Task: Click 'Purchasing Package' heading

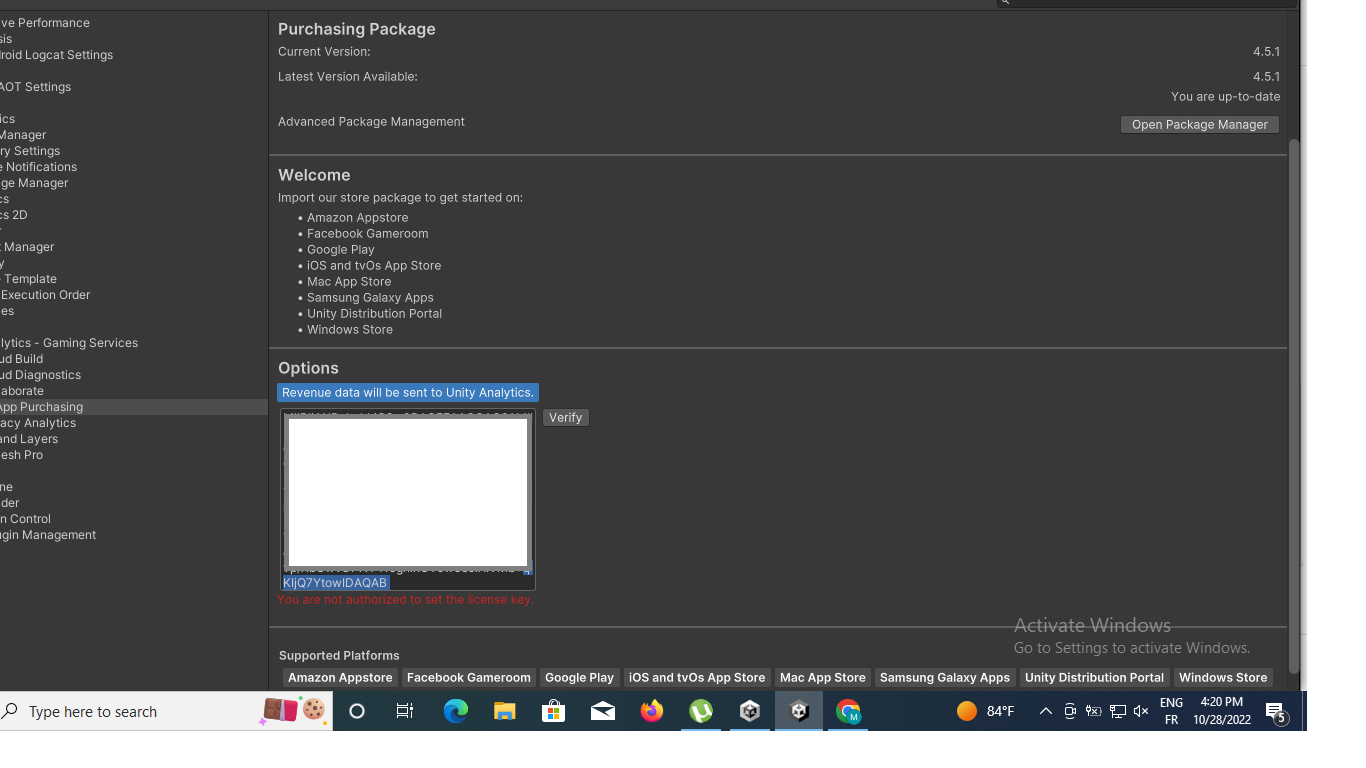Action: click(x=357, y=29)
